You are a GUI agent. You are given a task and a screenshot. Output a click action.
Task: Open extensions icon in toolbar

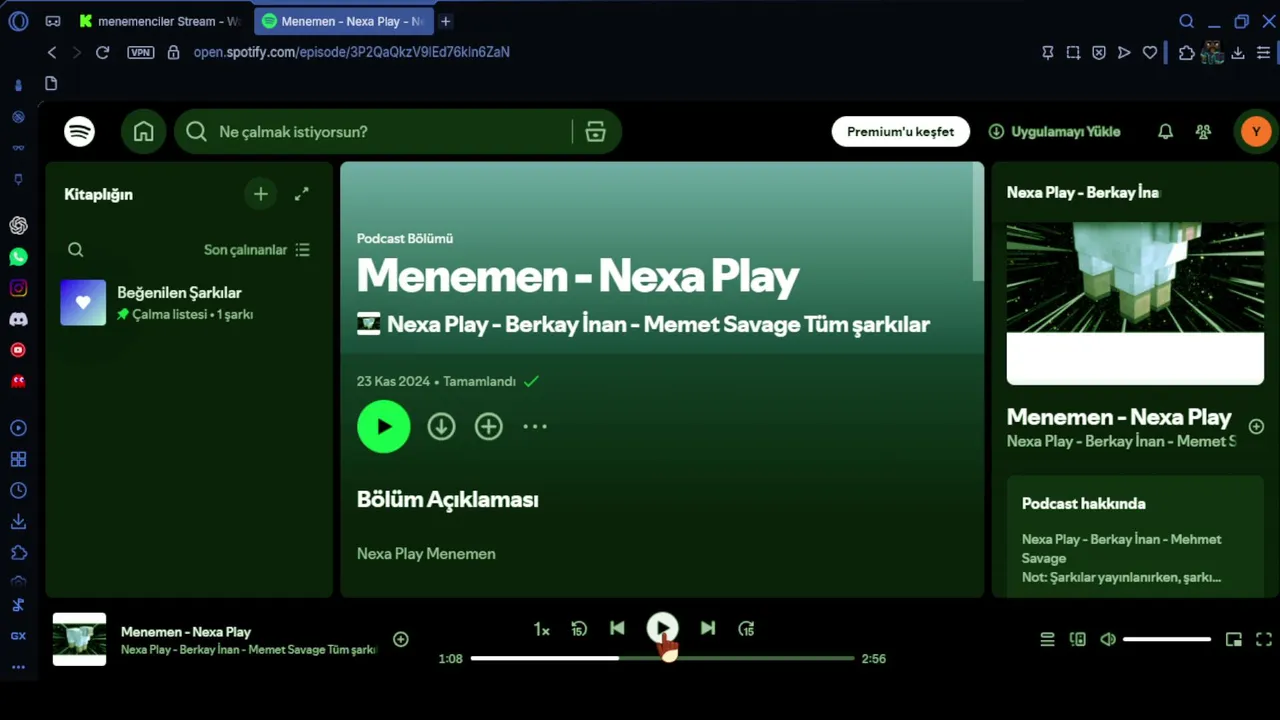click(x=1186, y=52)
